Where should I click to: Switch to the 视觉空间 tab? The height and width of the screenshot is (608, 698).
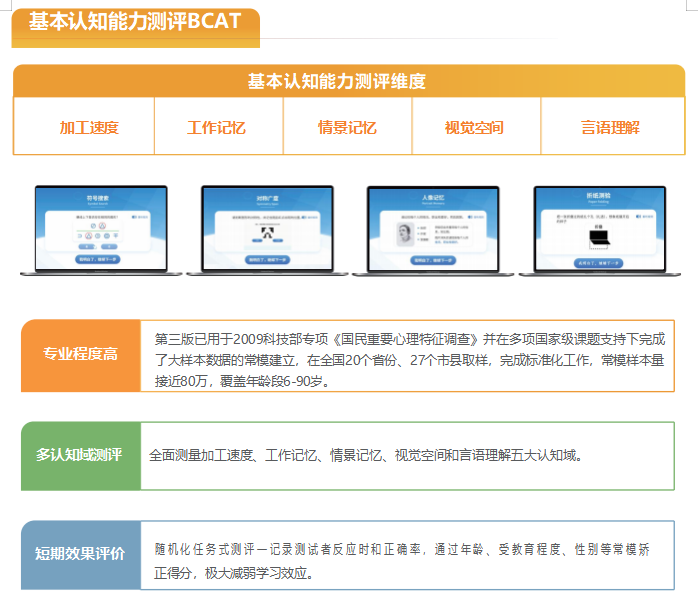(x=474, y=127)
